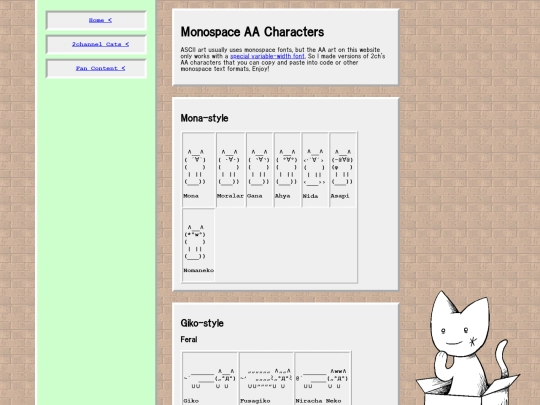Click the 'Fusagiko' name caption
Image resolution: width=540 pixels, height=405 pixels.
pos(255,401)
